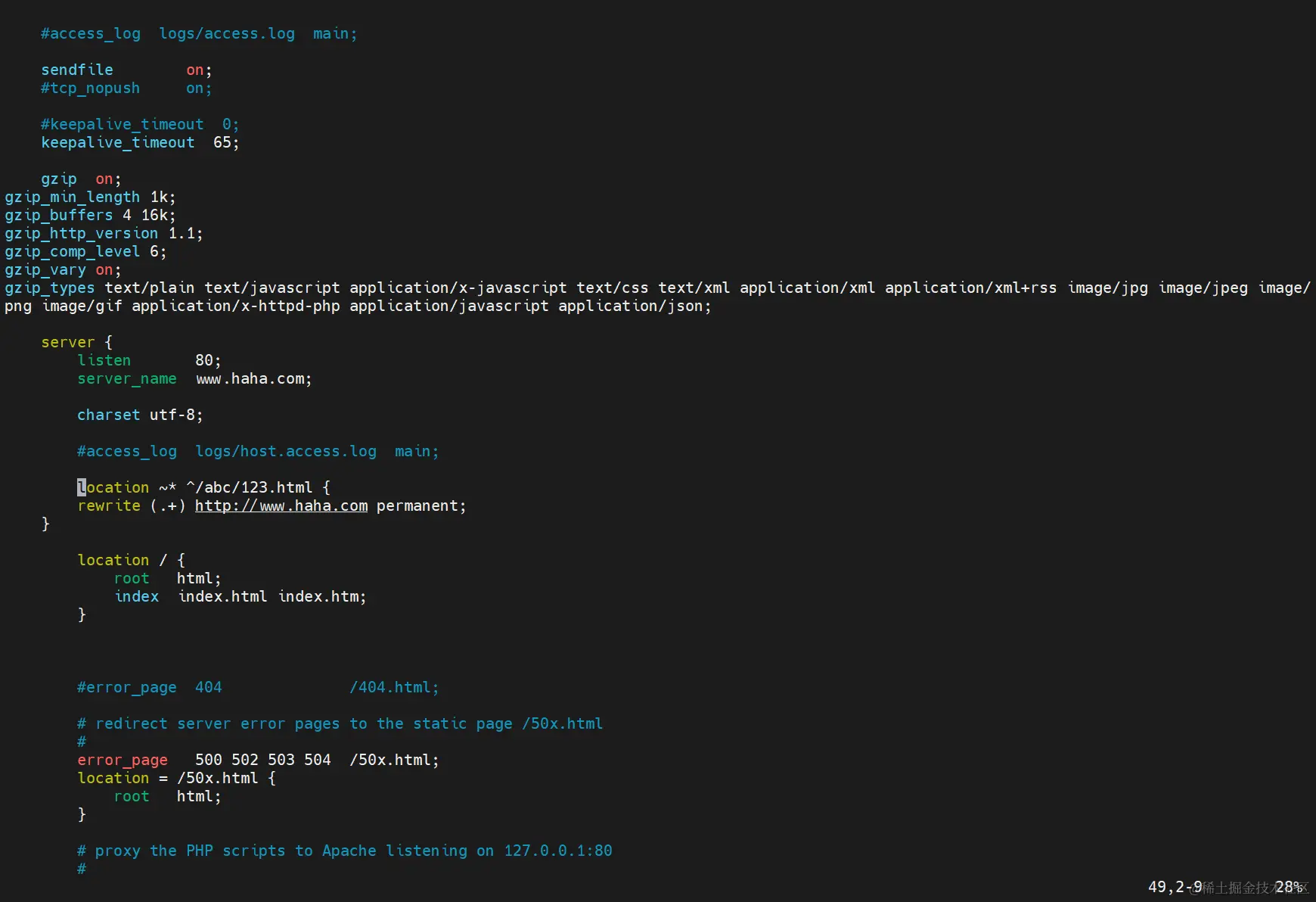Place cursor on 'server {' line
This screenshot has width=1316, height=902.
click(76, 342)
